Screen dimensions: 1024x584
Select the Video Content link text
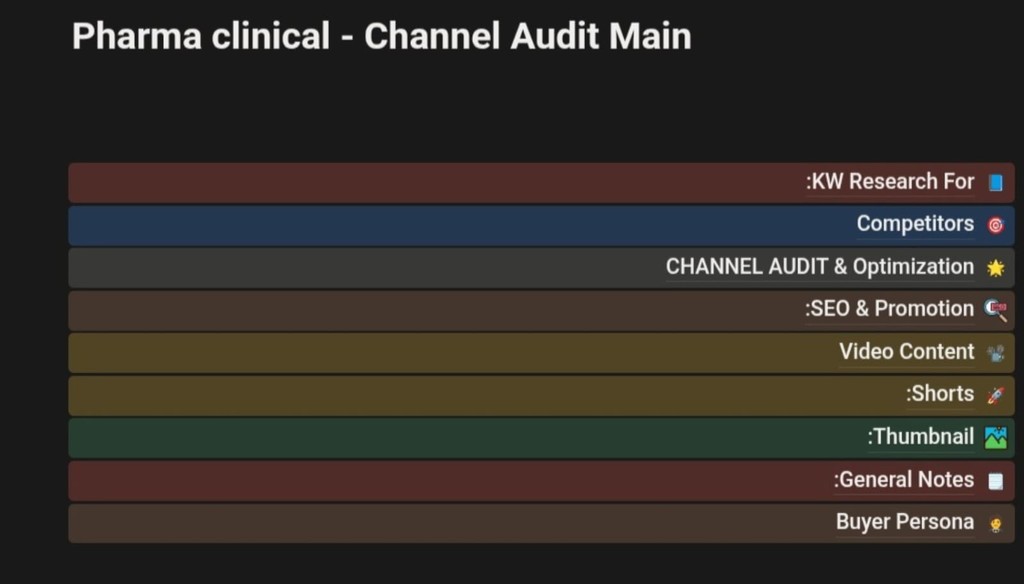(x=906, y=352)
